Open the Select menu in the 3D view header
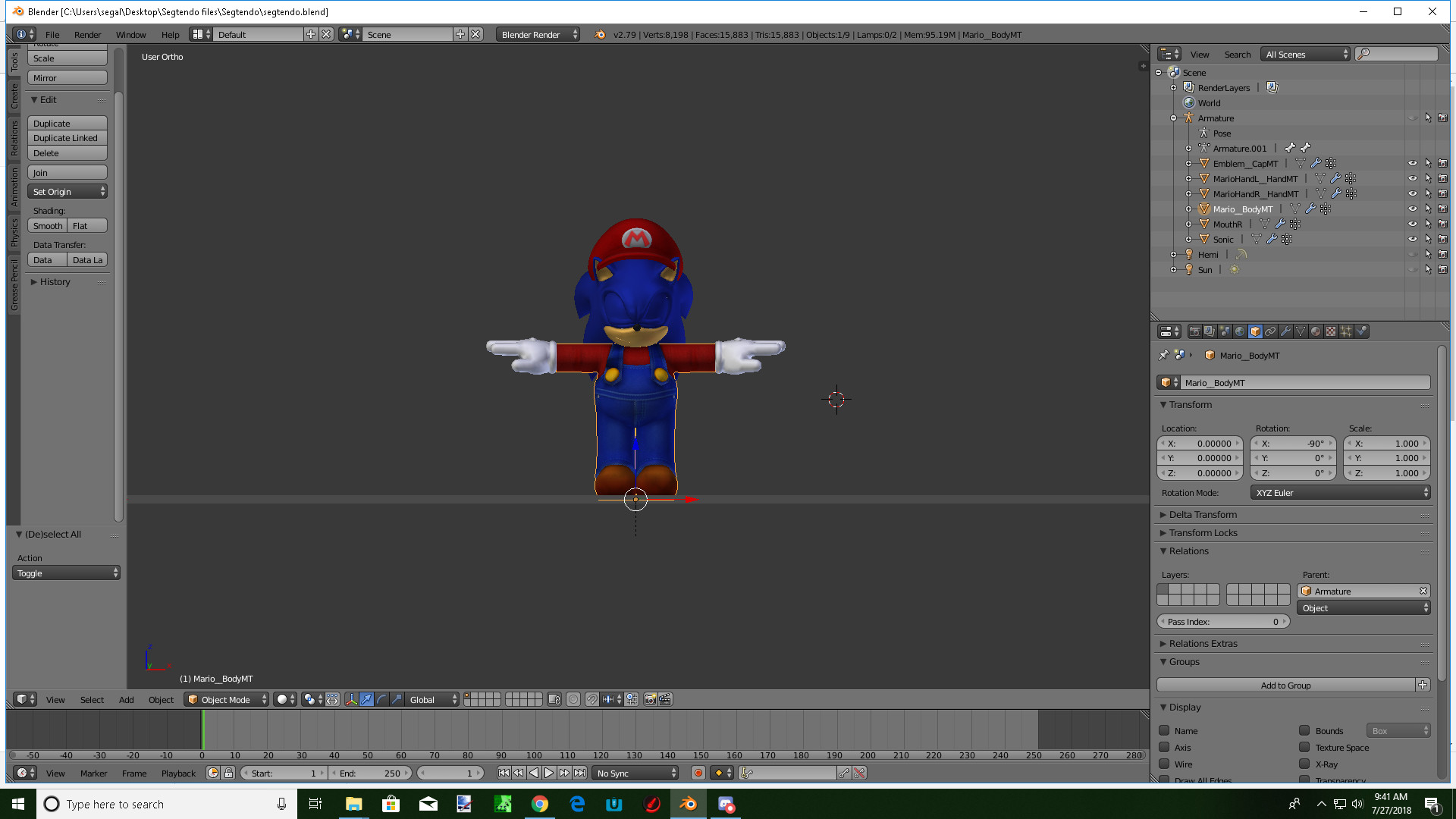The width and height of the screenshot is (1456, 819). [x=92, y=699]
